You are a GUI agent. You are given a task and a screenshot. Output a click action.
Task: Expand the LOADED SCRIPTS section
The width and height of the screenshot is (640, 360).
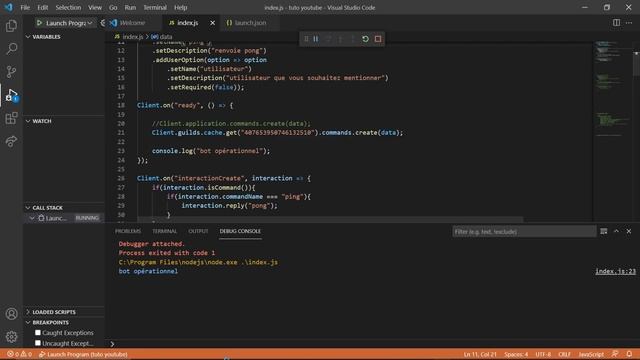(28, 312)
